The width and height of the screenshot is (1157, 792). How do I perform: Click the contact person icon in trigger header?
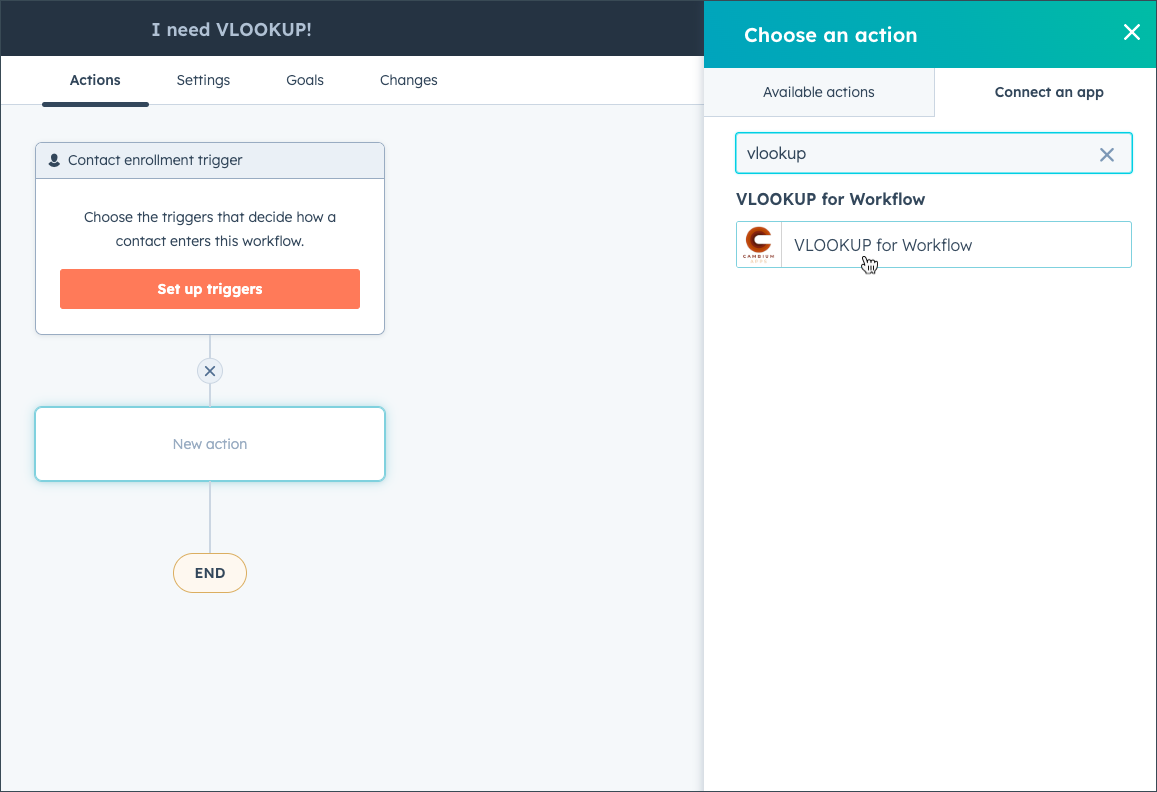(x=54, y=160)
